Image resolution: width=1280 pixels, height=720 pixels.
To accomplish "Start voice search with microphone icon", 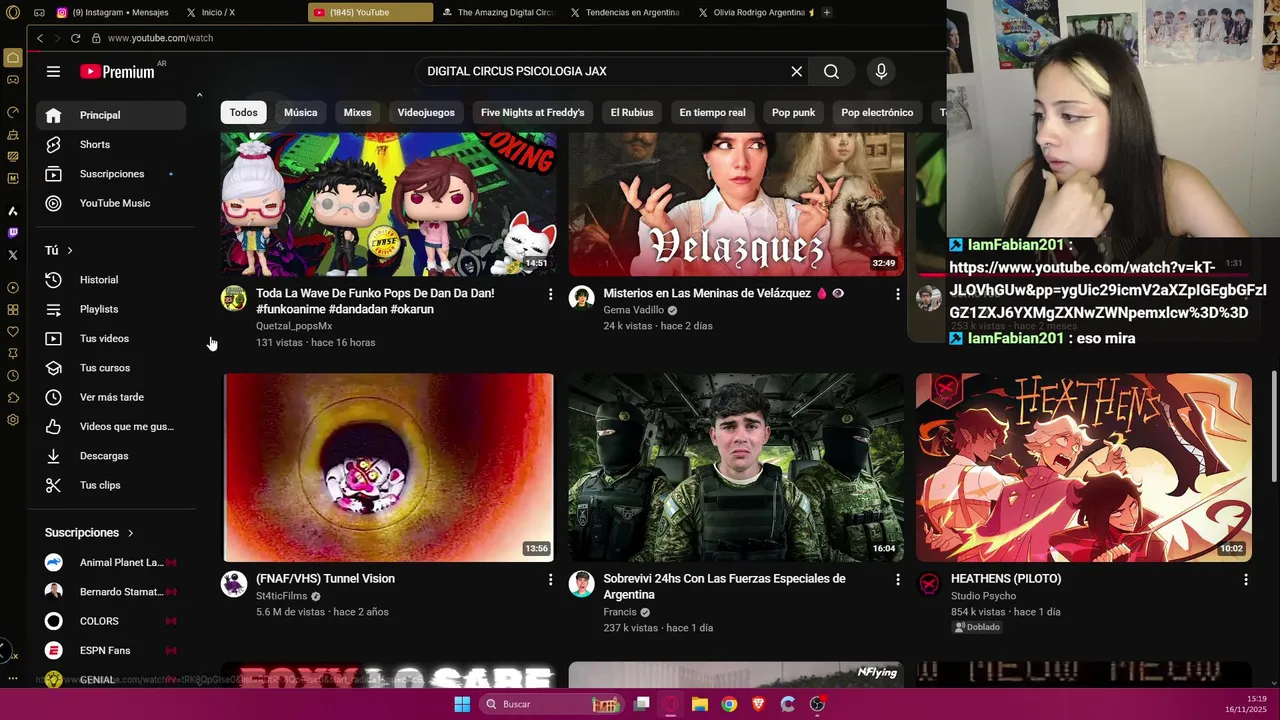I will coord(881,71).
